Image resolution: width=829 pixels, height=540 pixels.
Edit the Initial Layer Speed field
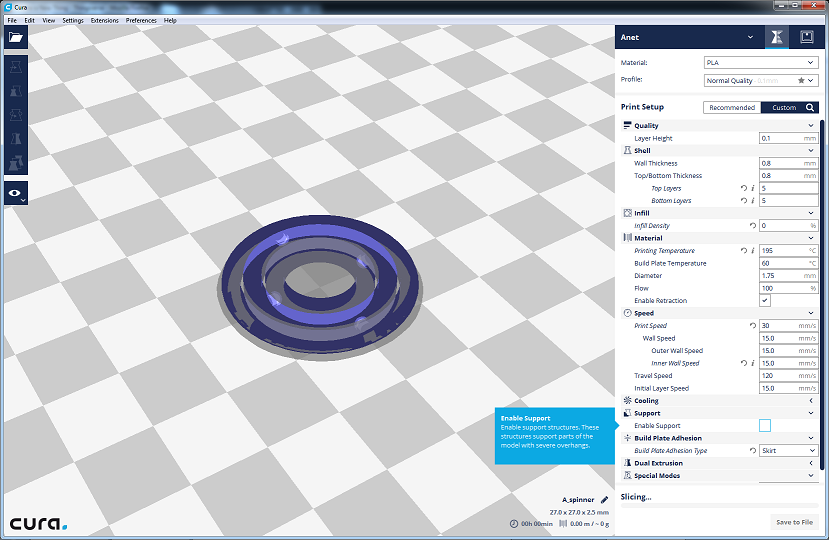click(788, 388)
